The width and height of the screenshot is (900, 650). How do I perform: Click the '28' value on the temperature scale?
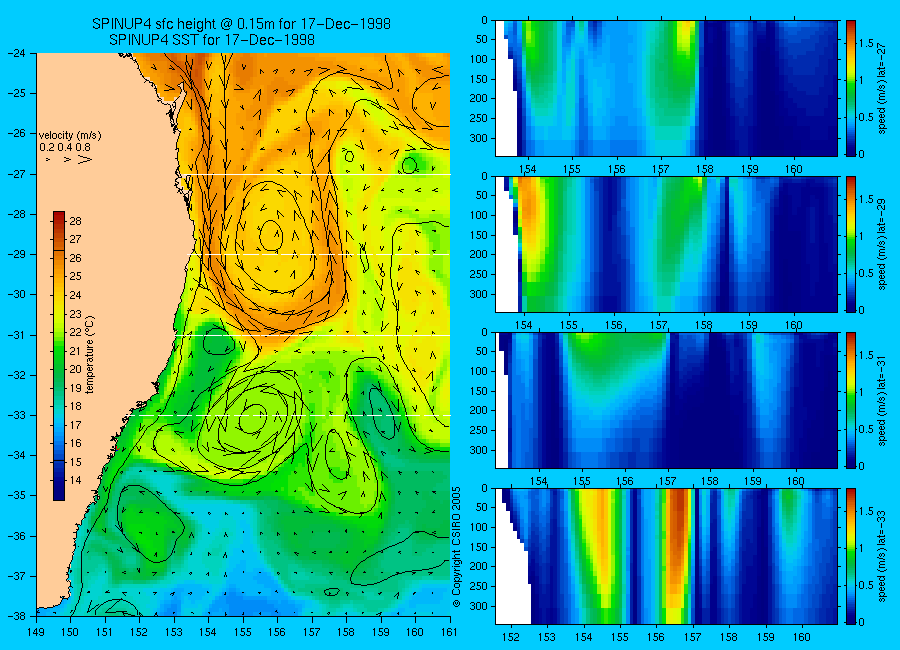point(75,221)
